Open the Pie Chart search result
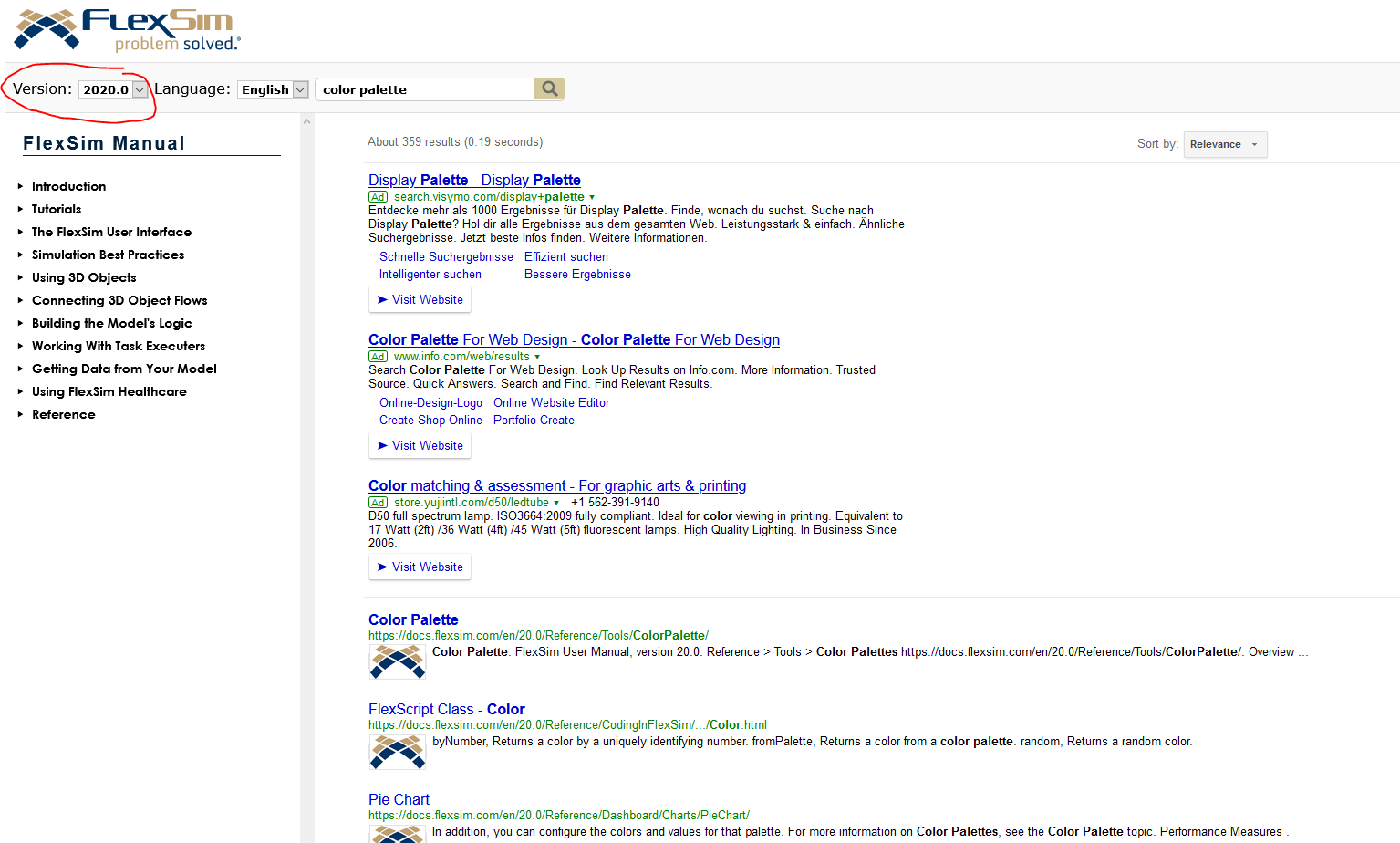The width and height of the screenshot is (1400, 843). pyautogui.click(x=399, y=799)
